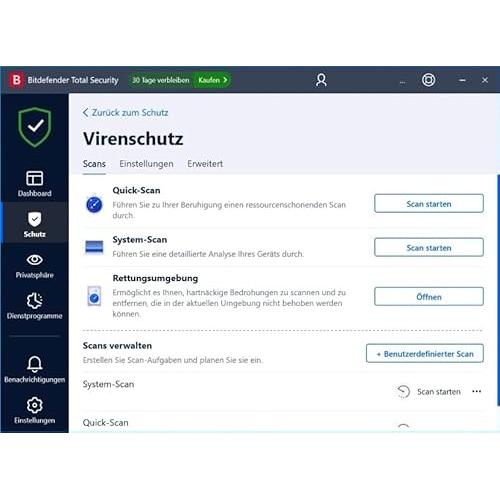The height and width of the screenshot is (500, 500).
Task: Go back via Zurück zum Schutz
Action: click(x=125, y=113)
